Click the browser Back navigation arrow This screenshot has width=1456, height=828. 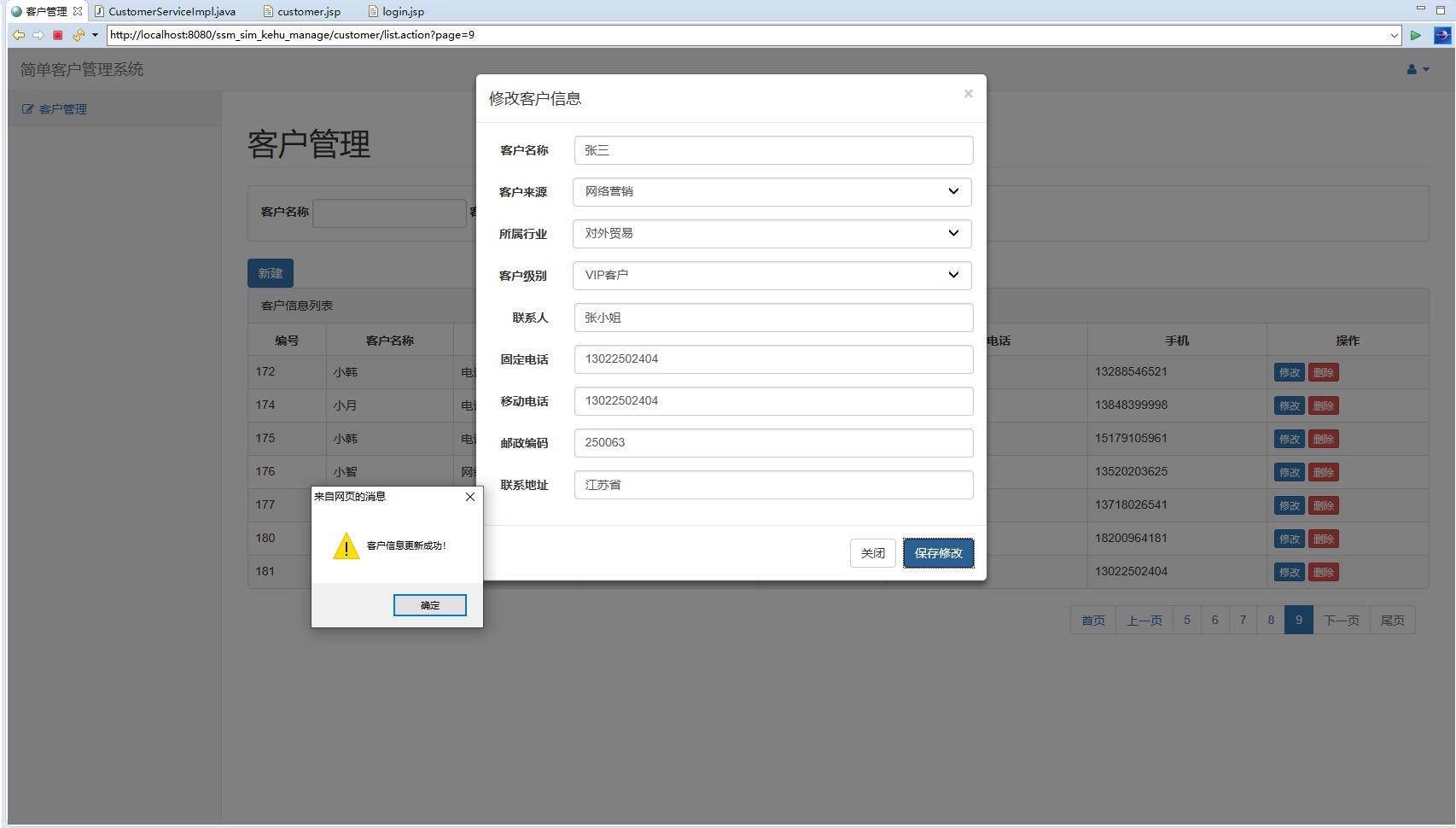[x=19, y=35]
